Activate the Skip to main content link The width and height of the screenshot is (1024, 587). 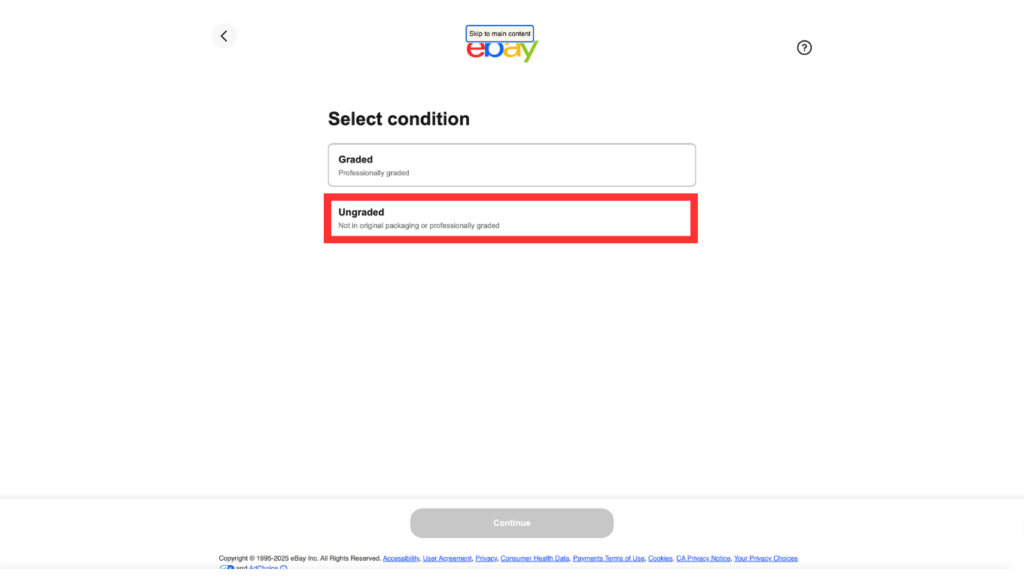pyautogui.click(x=500, y=33)
